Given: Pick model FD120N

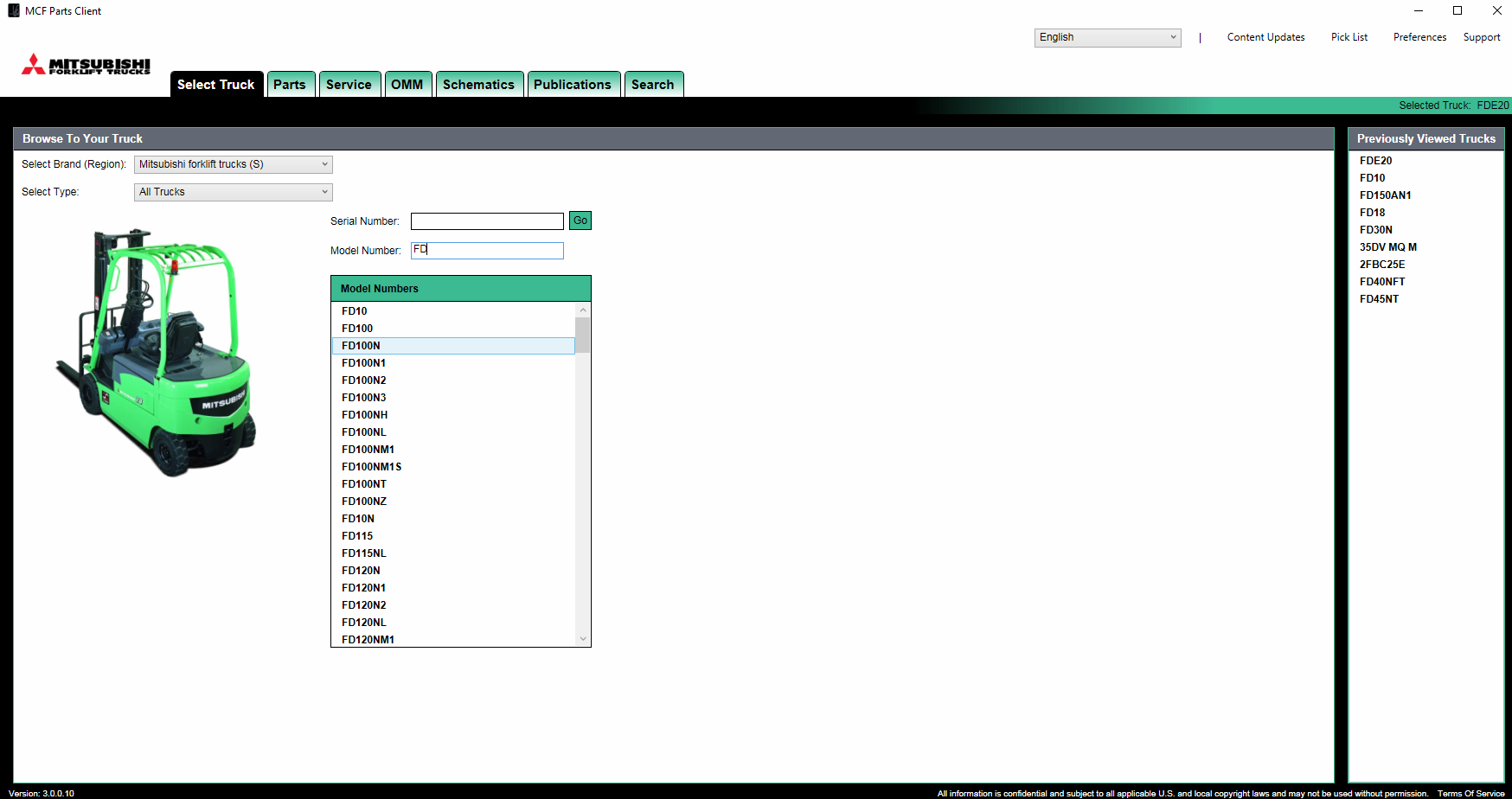Looking at the screenshot, I should point(453,571).
